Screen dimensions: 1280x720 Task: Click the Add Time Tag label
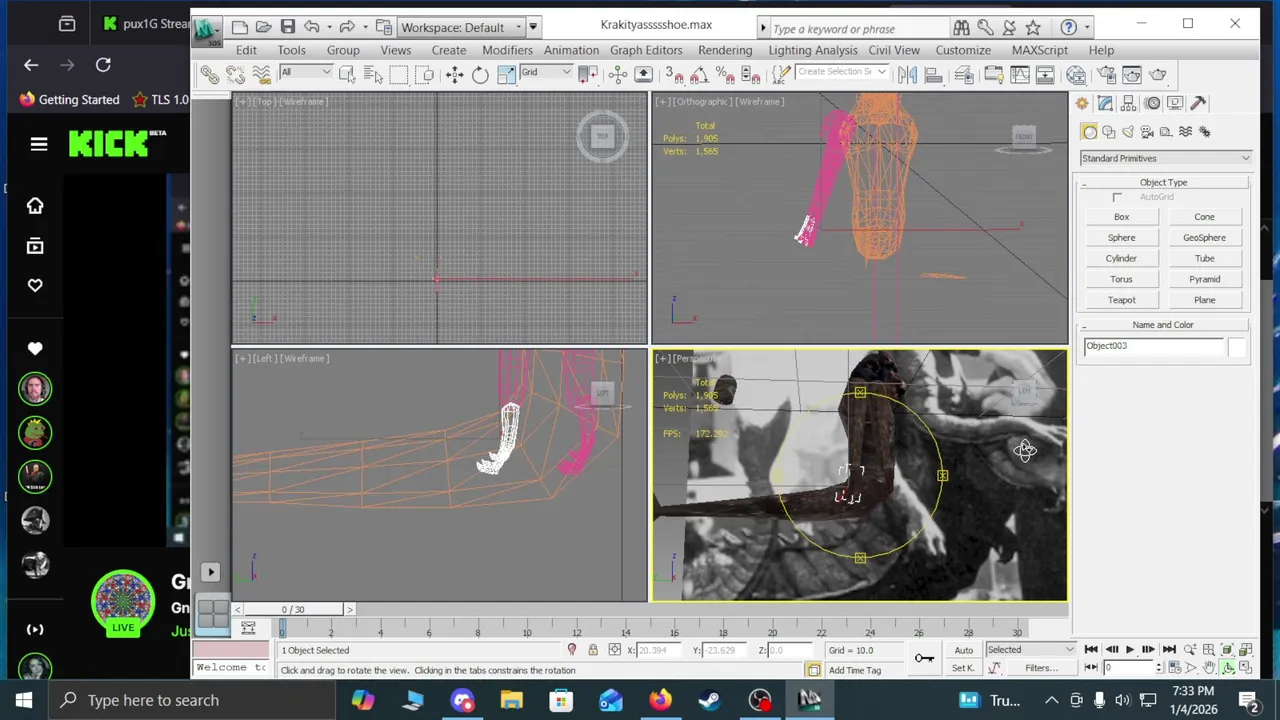pyautogui.click(x=855, y=670)
